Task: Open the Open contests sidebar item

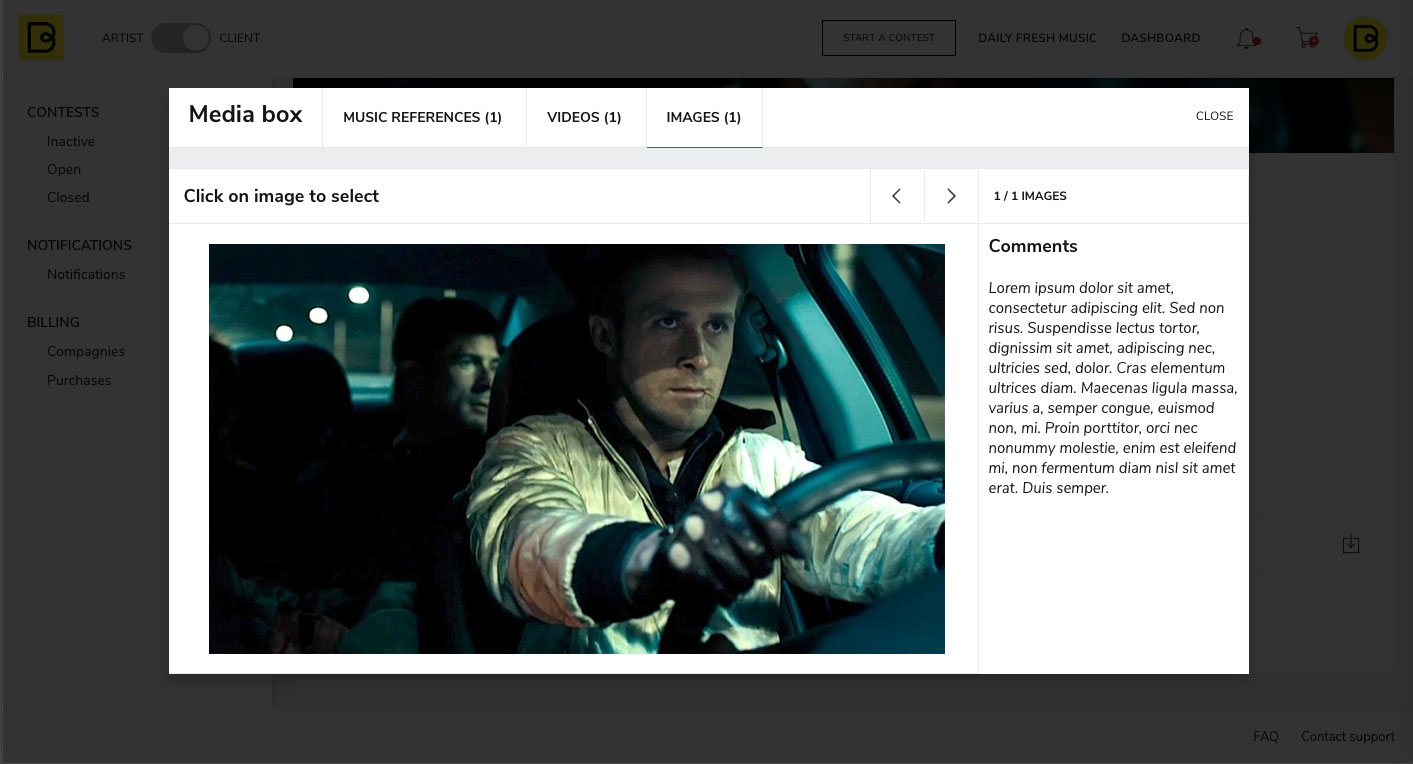Action: point(64,169)
